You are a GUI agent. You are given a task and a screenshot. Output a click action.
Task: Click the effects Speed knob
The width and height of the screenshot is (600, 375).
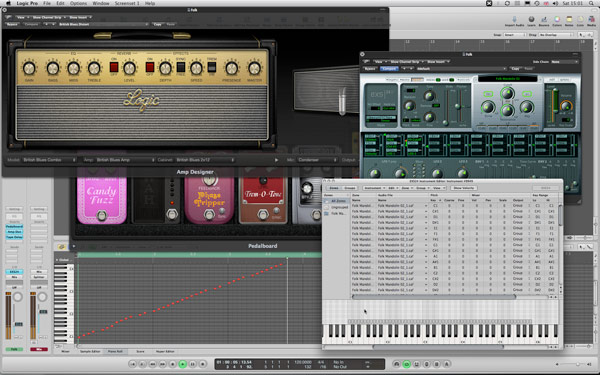click(x=196, y=69)
